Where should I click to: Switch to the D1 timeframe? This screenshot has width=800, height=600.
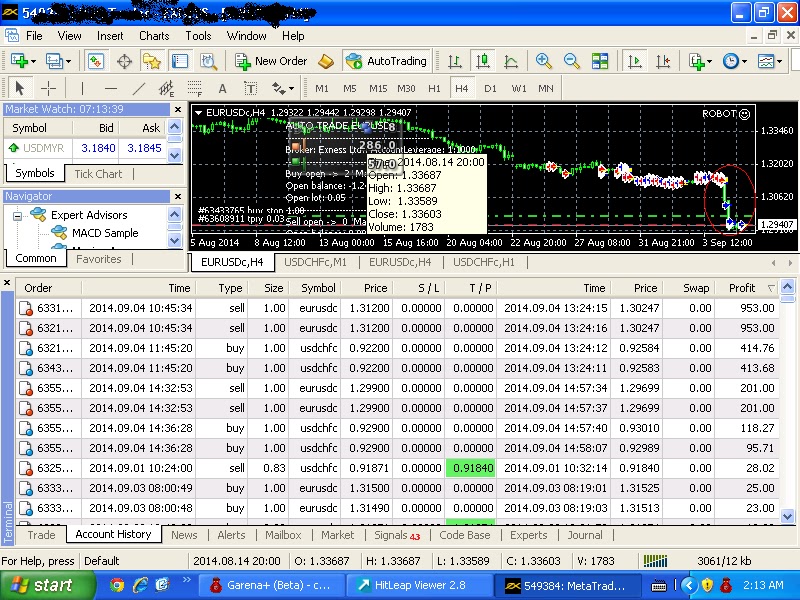click(x=490, y=88)
